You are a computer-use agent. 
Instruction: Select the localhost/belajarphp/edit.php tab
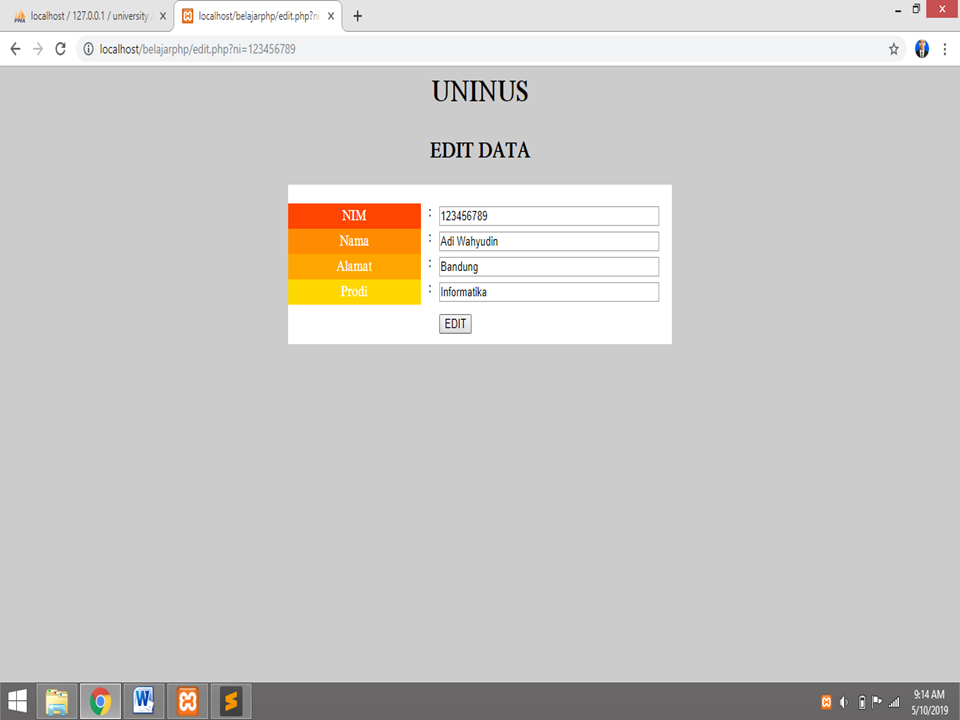[x=258, y=17]
